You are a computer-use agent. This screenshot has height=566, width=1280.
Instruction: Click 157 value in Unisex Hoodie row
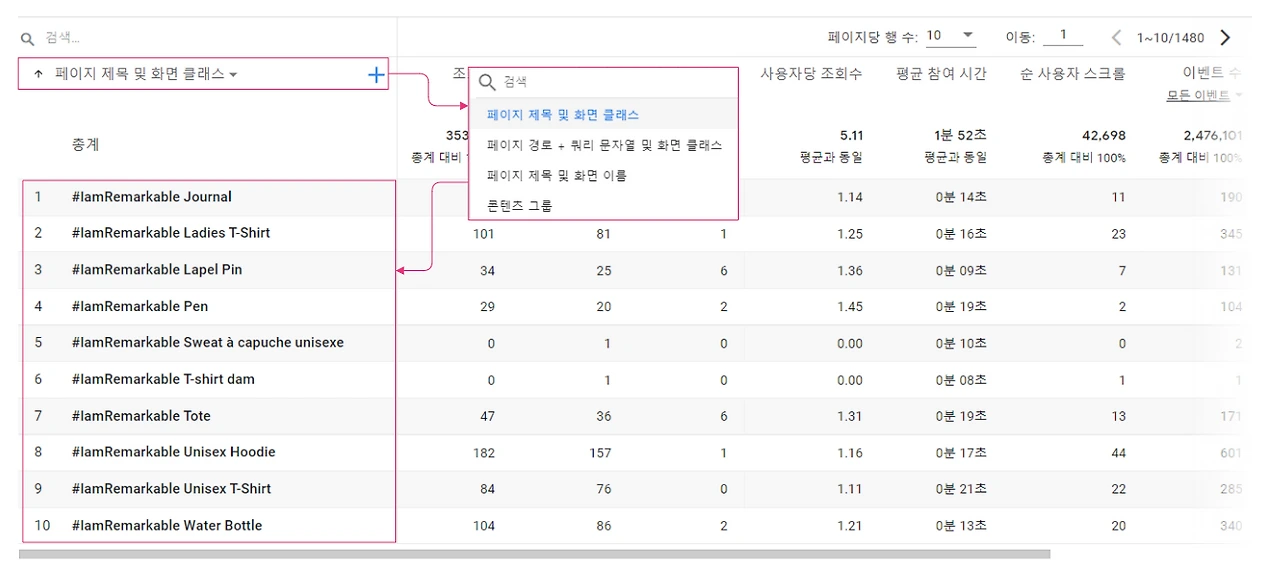pyautogui.click(x=600, y=453)
